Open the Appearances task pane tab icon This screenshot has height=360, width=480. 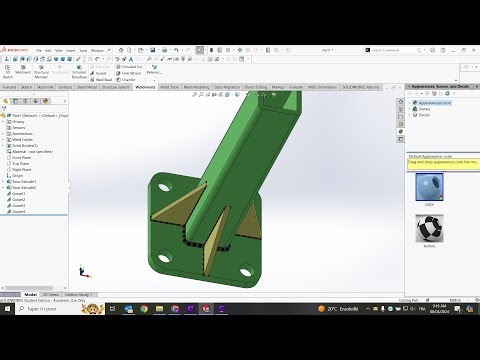(x=401, y=132)
